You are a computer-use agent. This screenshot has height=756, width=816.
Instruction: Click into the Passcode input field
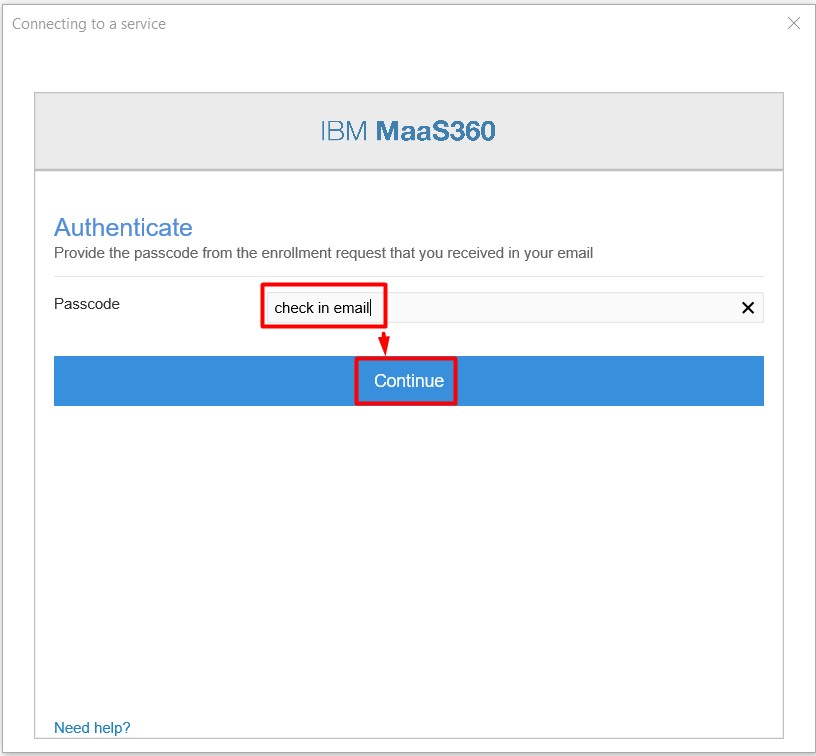[x=515, y=307]
